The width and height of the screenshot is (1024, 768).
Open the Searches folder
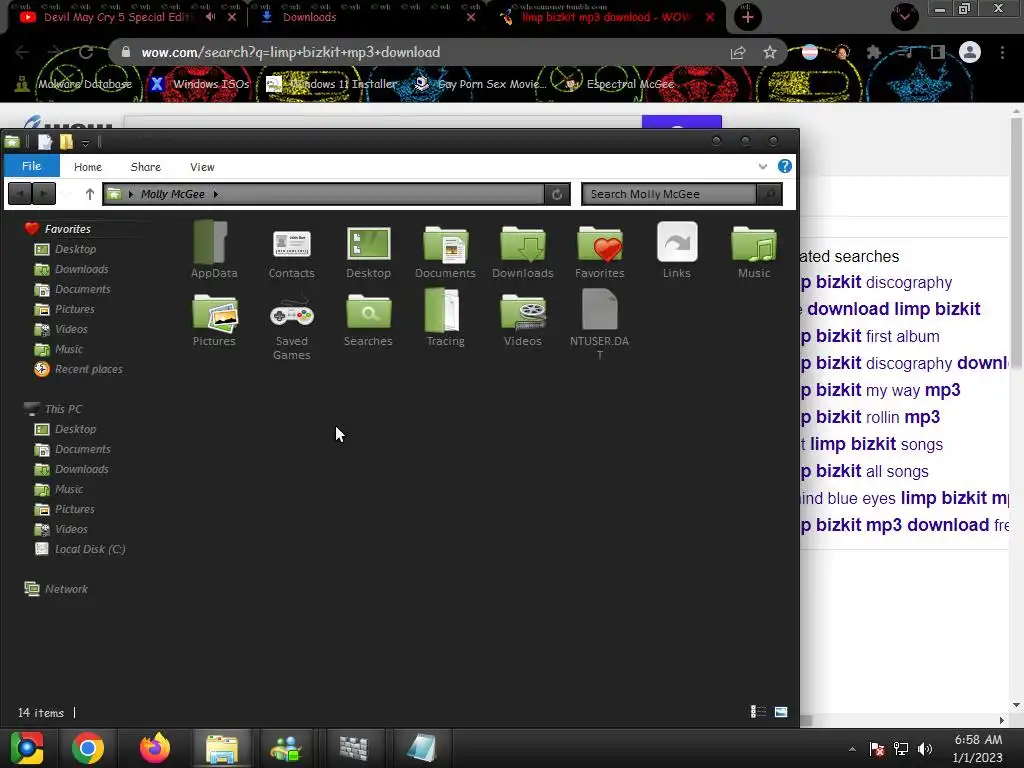click(368, 319)
